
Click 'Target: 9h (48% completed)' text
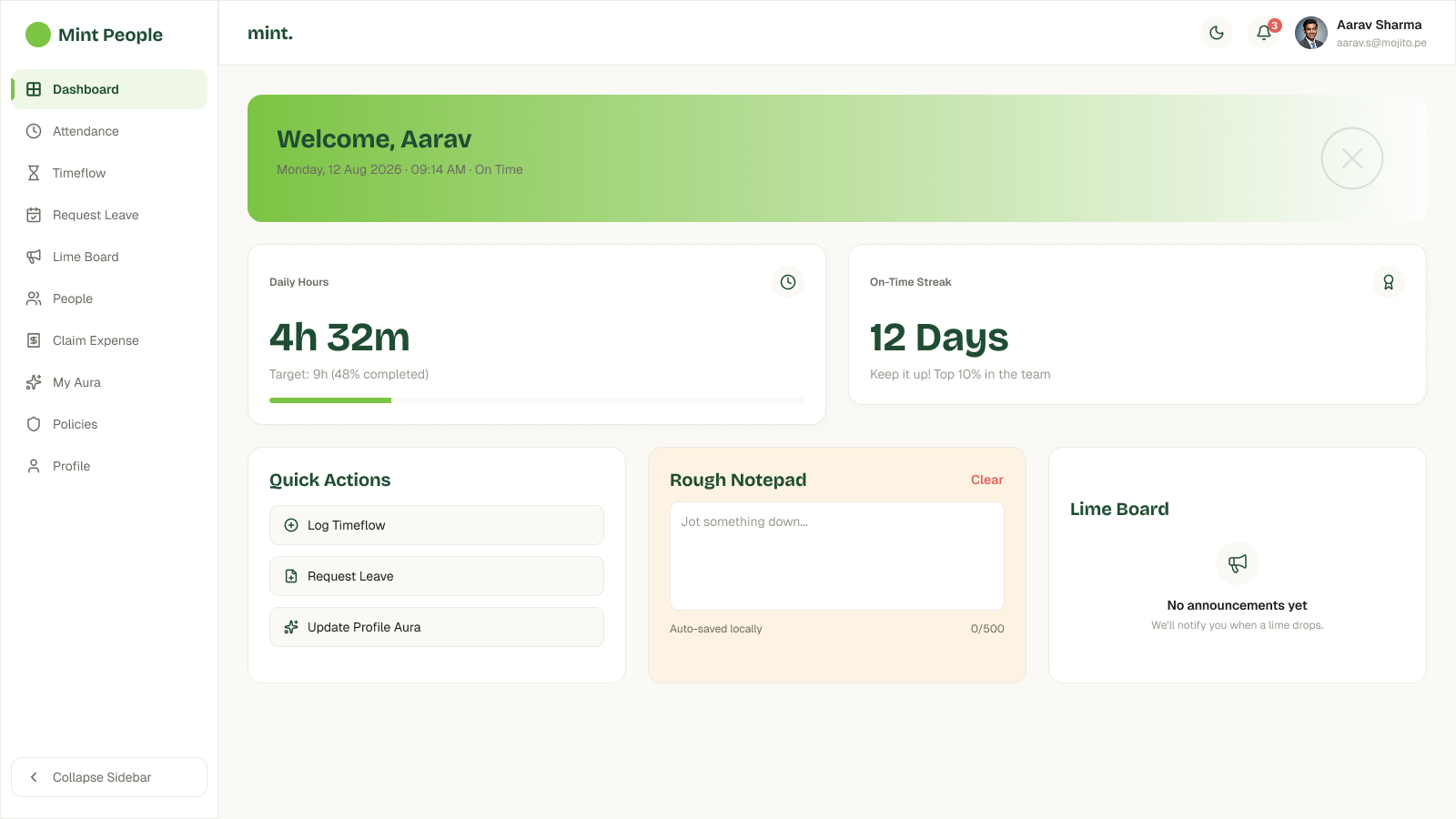click(x=349, y=374)
